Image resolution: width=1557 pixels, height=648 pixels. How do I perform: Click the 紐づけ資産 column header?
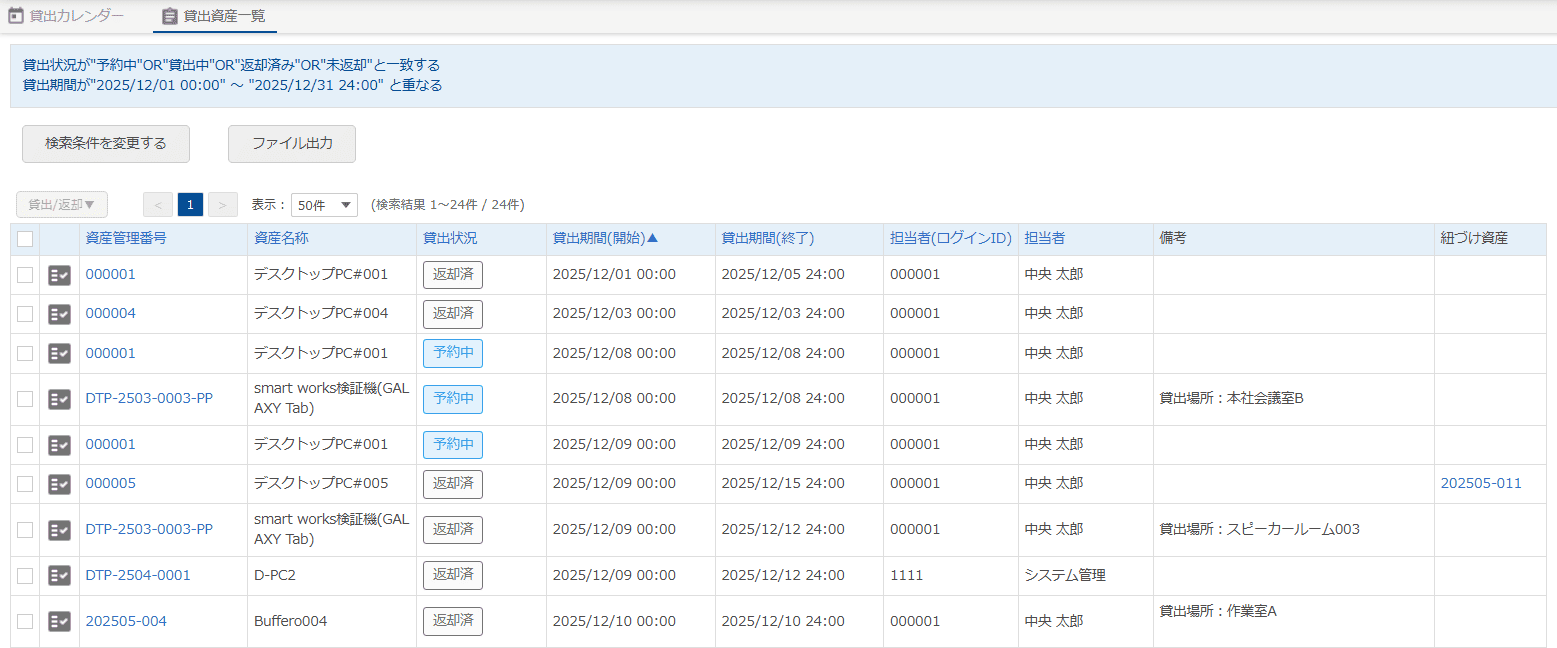[x=1474, y=239]
